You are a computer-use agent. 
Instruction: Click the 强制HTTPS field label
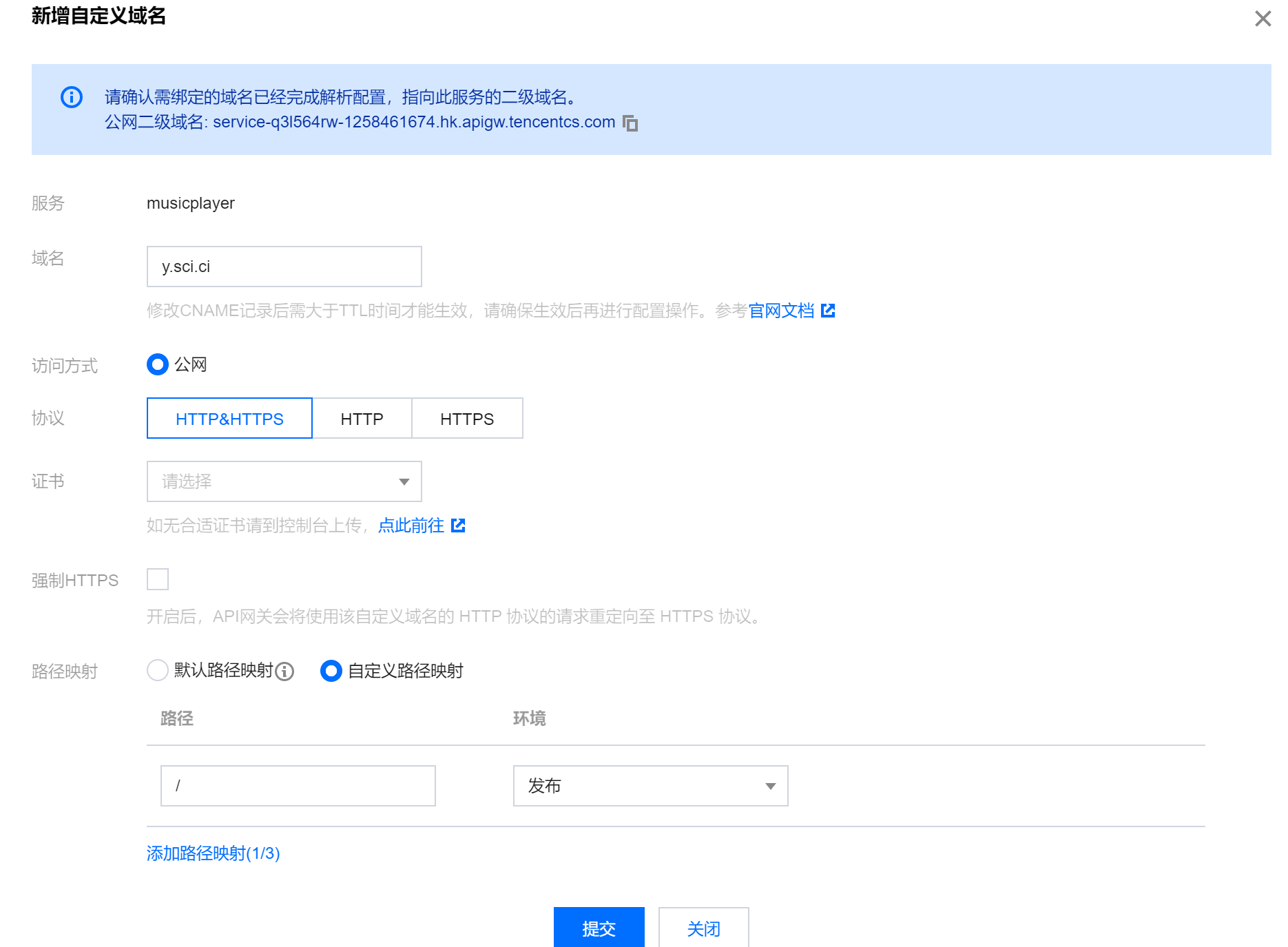point(75,581)
